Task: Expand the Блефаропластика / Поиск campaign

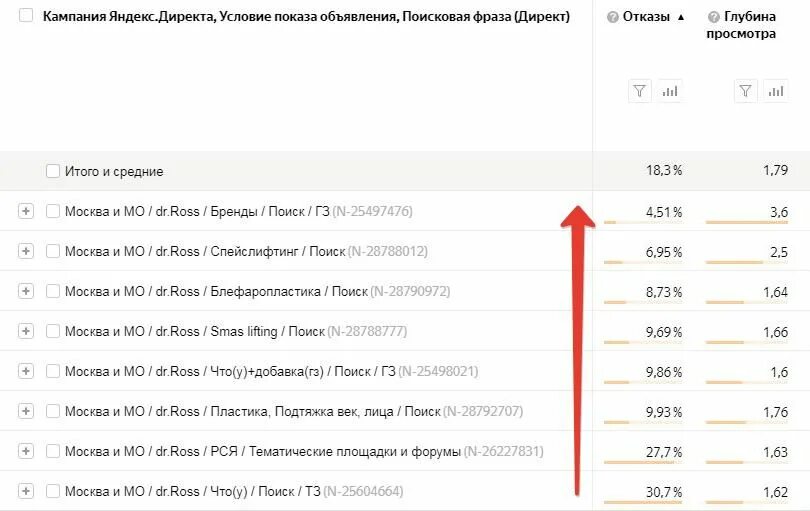Action: (26, 291)
